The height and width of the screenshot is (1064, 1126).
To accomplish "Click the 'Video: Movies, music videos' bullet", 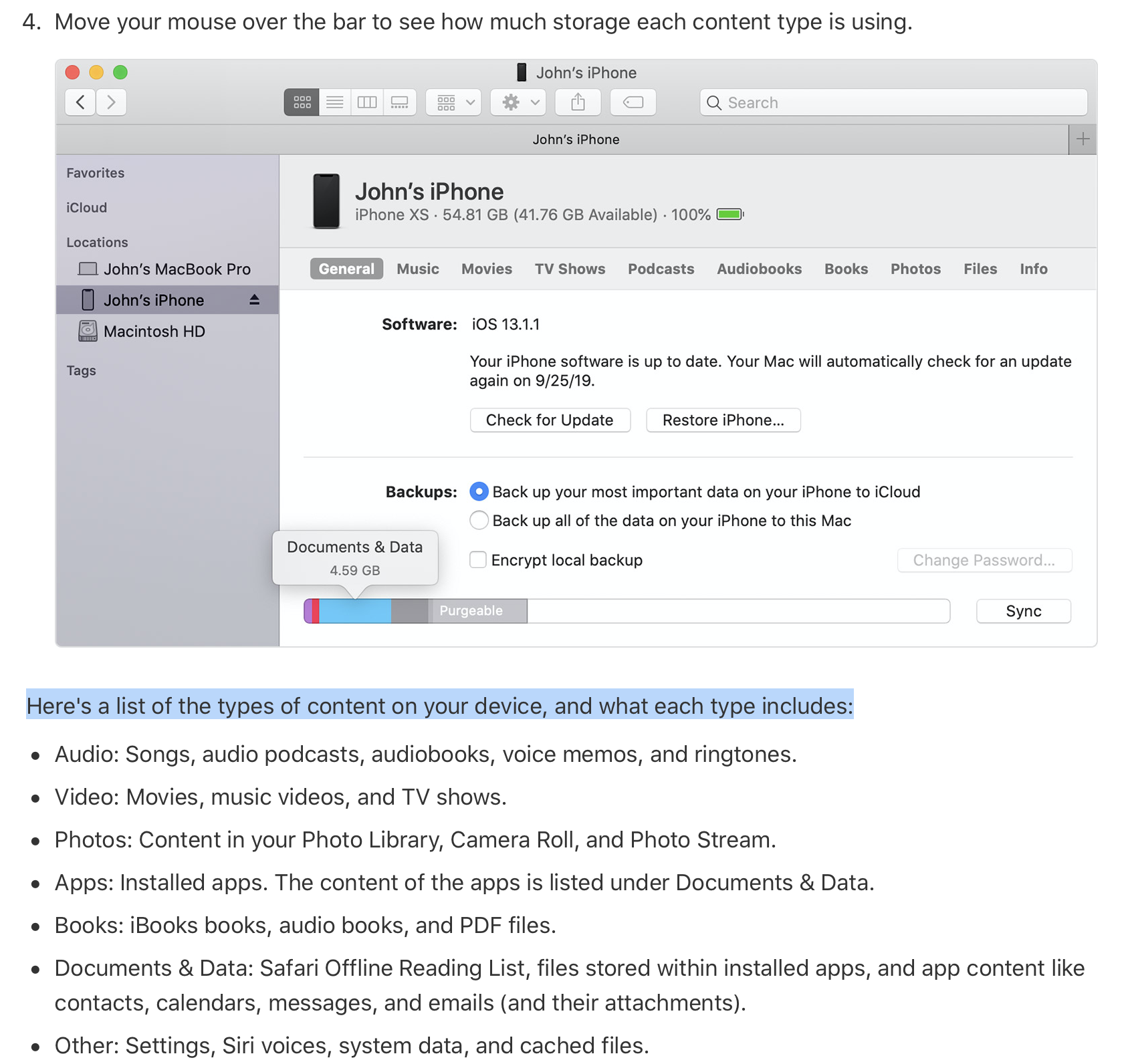I will (x=281, y=797).
